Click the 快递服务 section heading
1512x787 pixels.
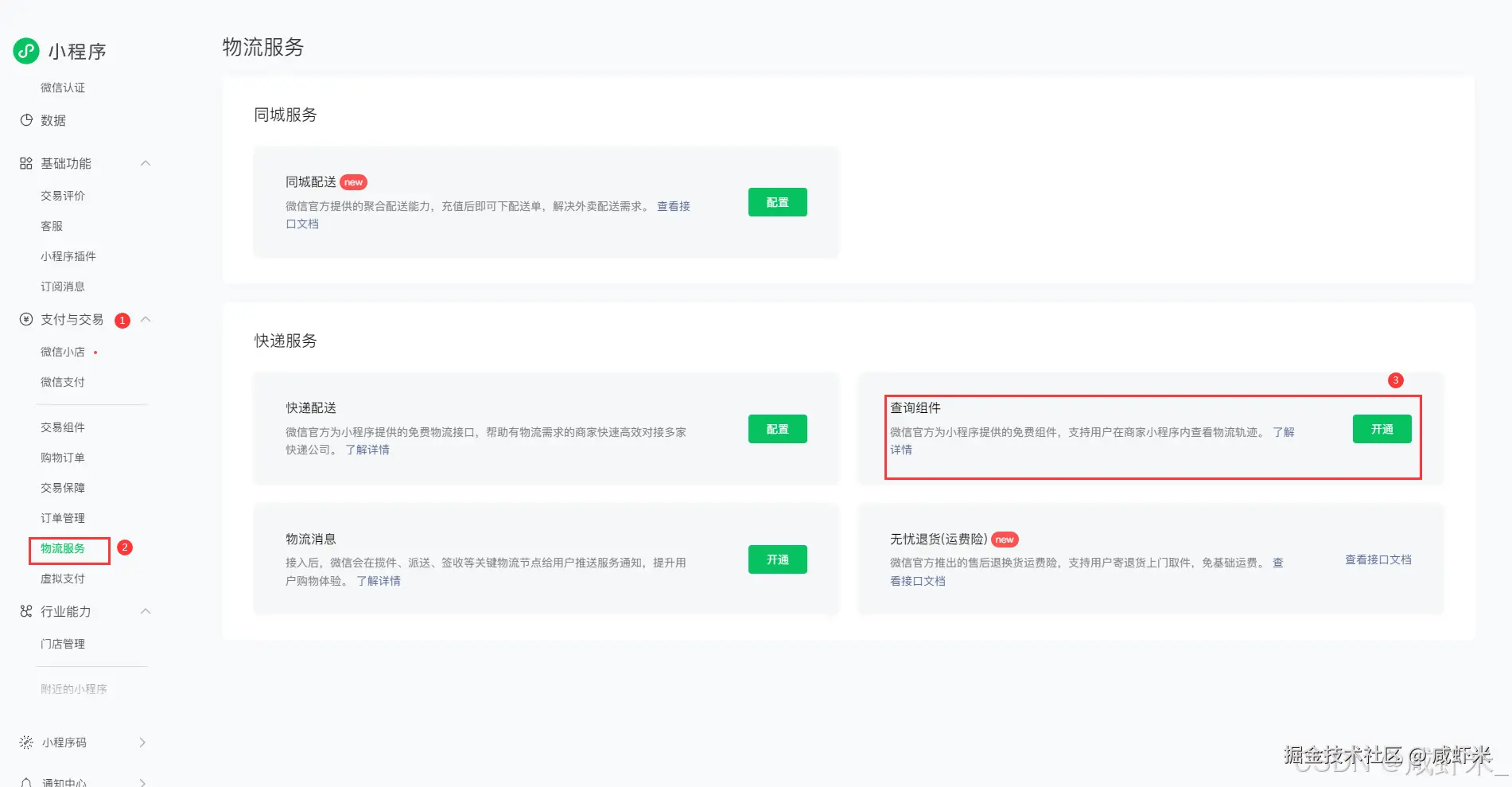tap(286, 341)
